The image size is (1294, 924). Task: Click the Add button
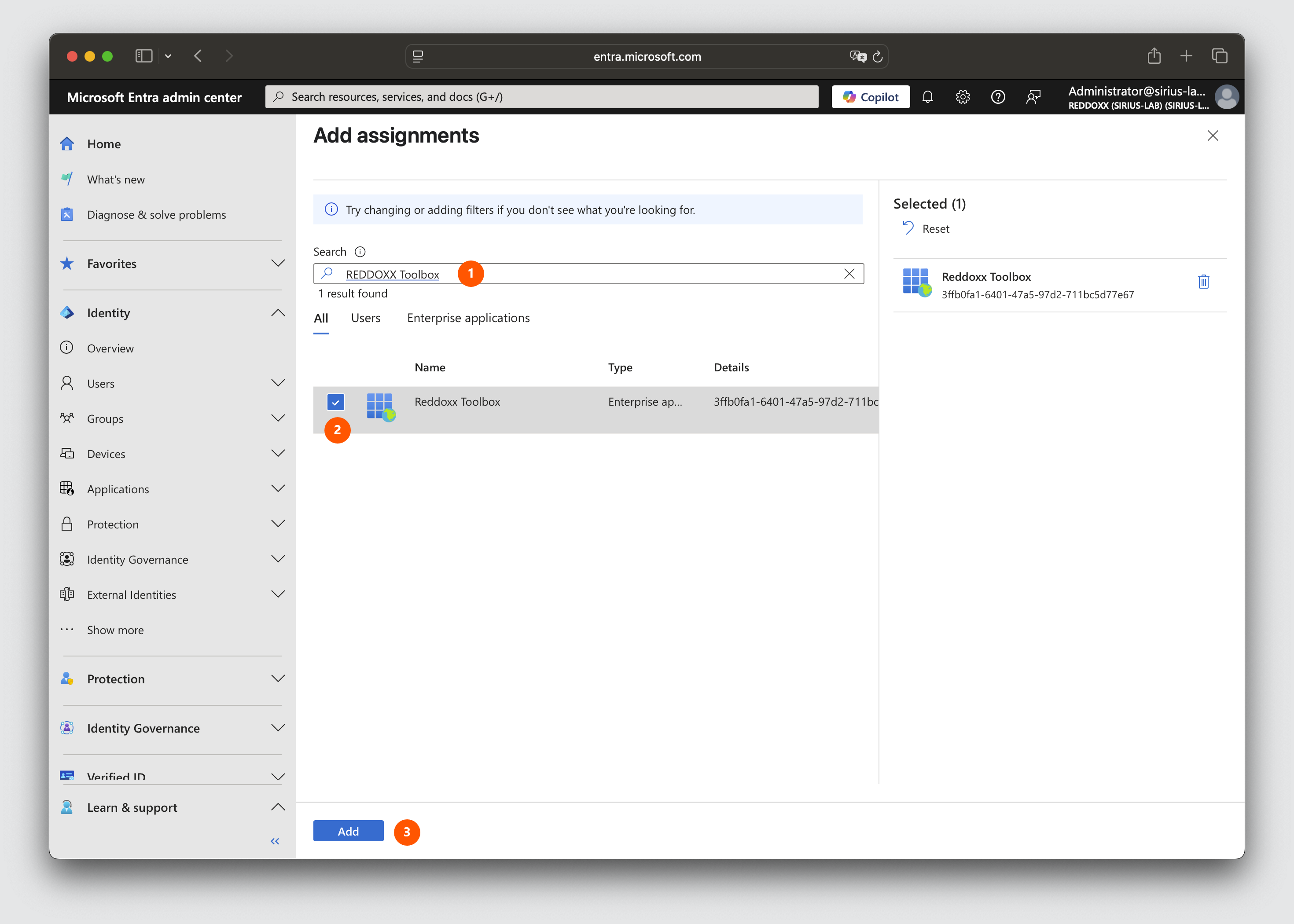point(348,831)
